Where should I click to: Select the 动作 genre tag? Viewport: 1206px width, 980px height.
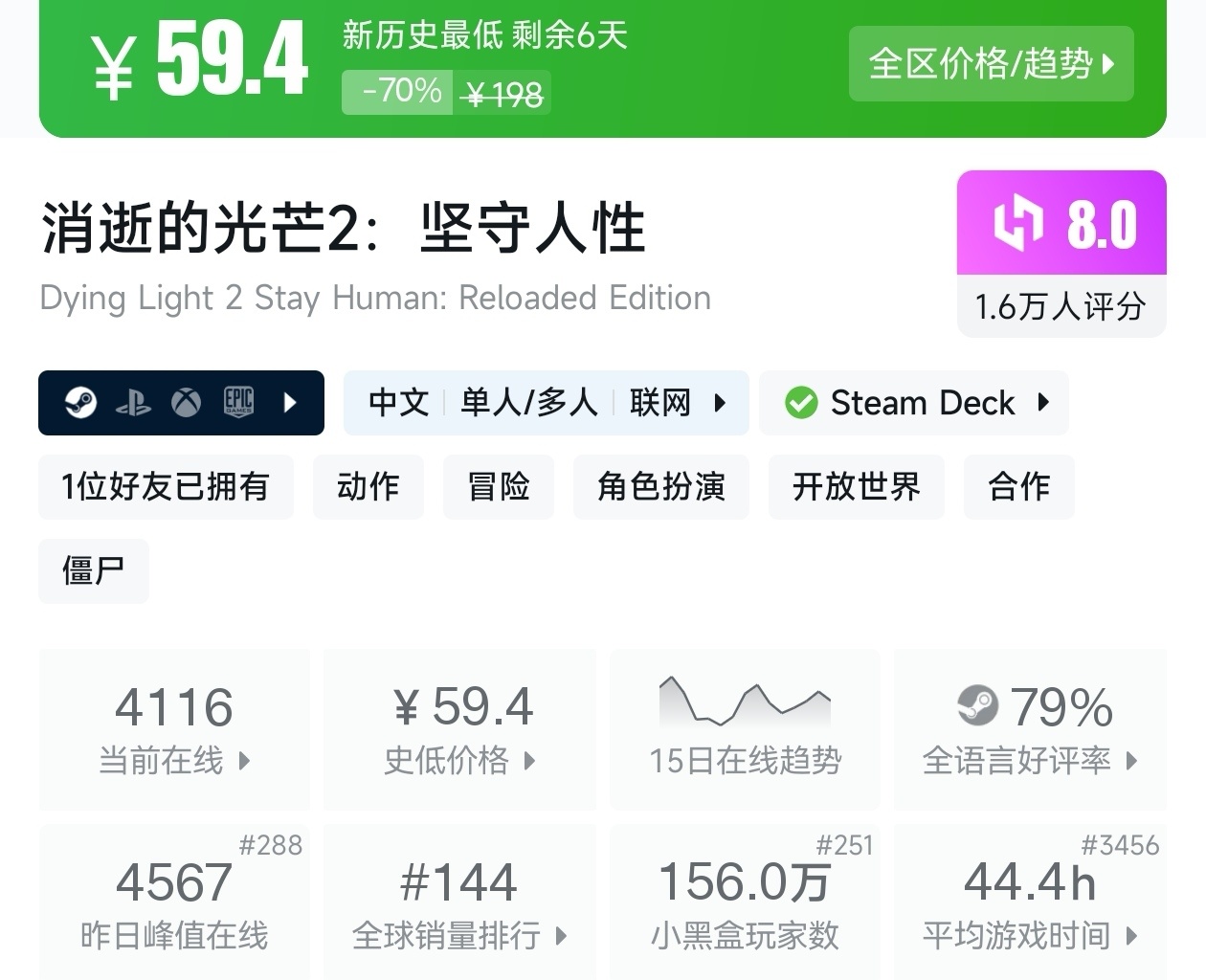[368, 487]
